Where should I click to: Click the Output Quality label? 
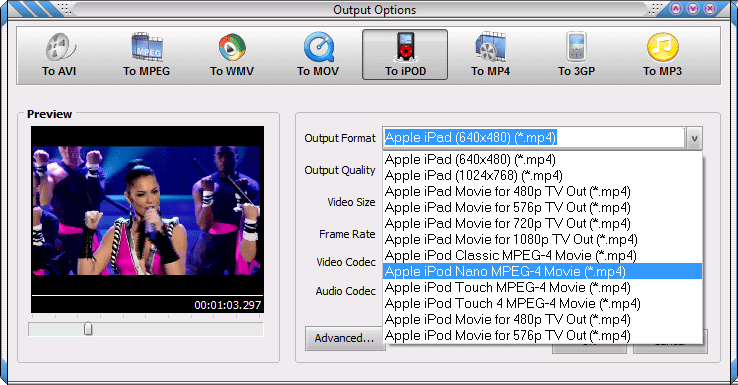pyautogui.click(x=340, y=170)
